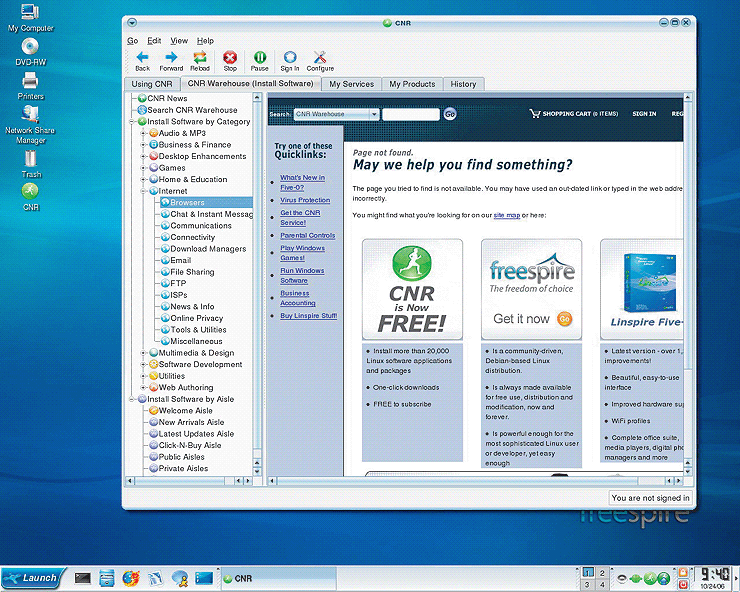Open the Linspire Five box thumbnail
The width and height of the screenshot is (740, 592).
648,283
